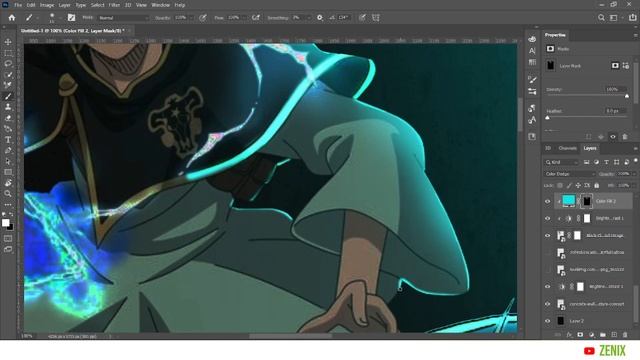
Task: Select the Rectangular Marquee tool
Action: 8,53
